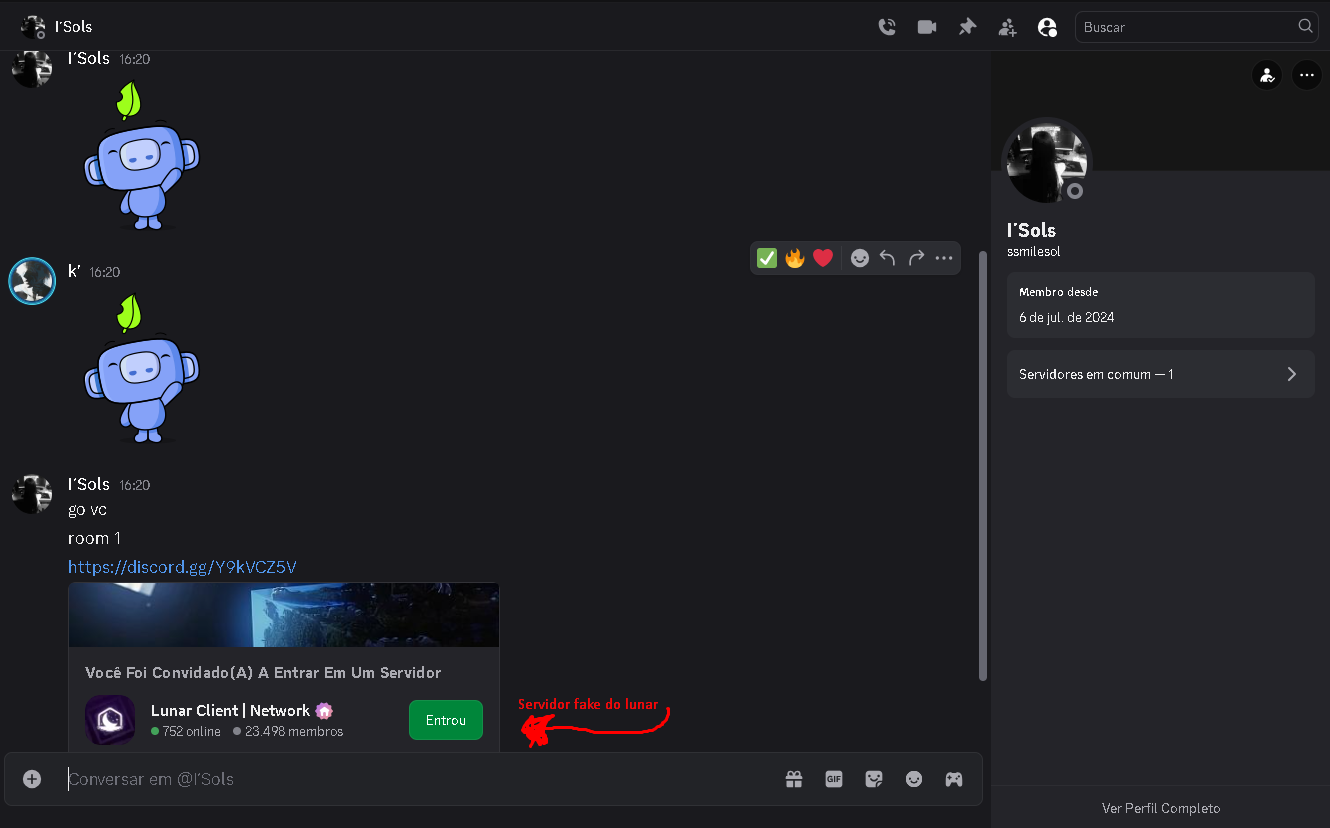
Task: Open the attachment plus button
Action: point(32,779)
